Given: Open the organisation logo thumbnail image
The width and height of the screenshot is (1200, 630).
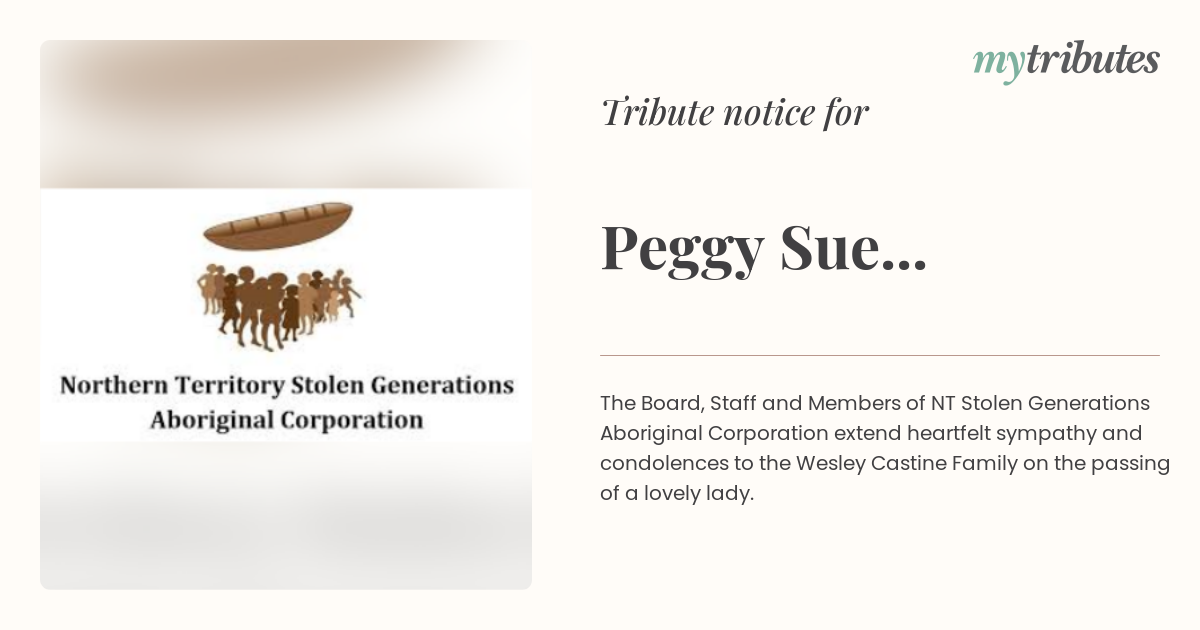Looking at the screenshot, I should (286, 314).
